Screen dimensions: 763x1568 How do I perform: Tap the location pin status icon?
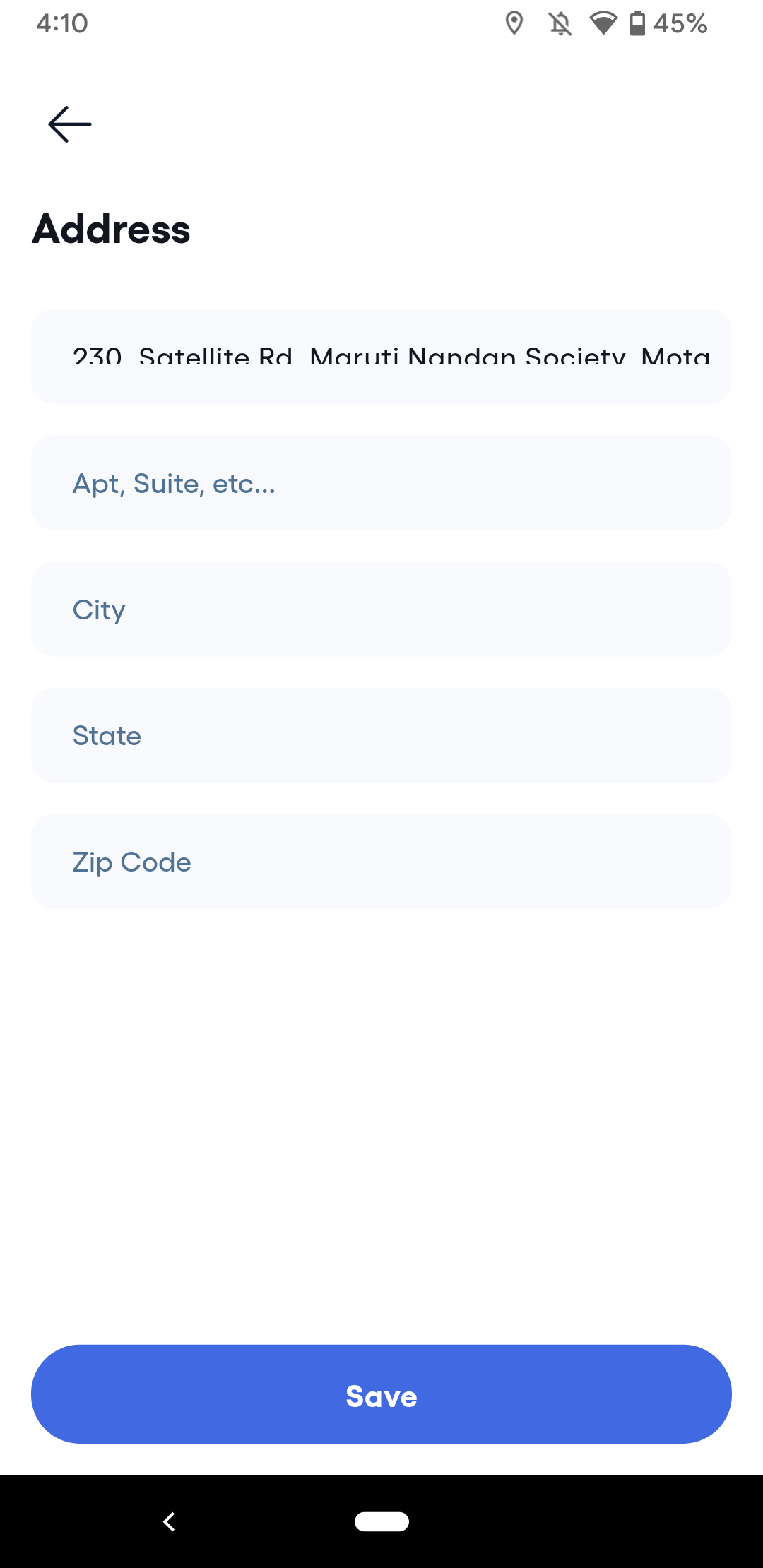pyautogui.click(x=514, y=23)
